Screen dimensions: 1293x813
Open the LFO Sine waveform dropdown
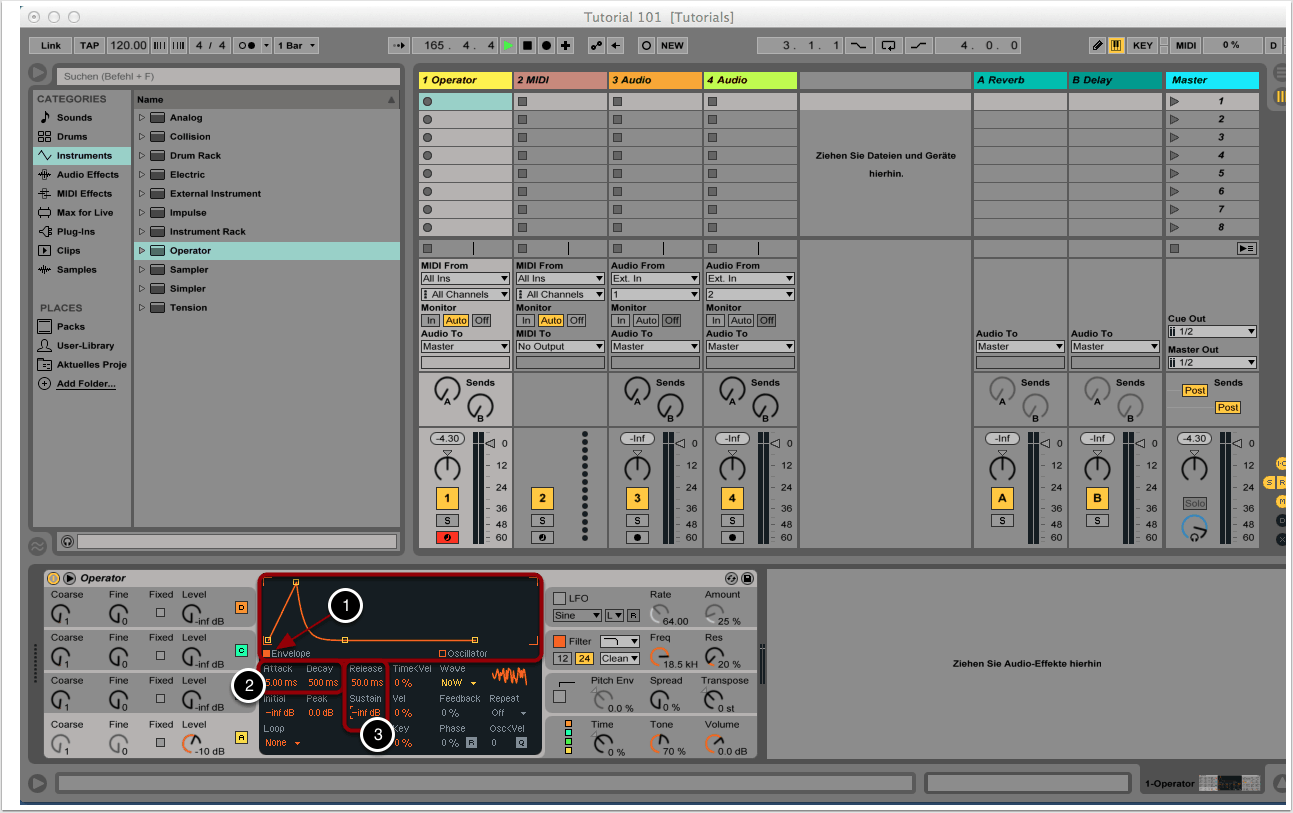click(x=577, y=616)
